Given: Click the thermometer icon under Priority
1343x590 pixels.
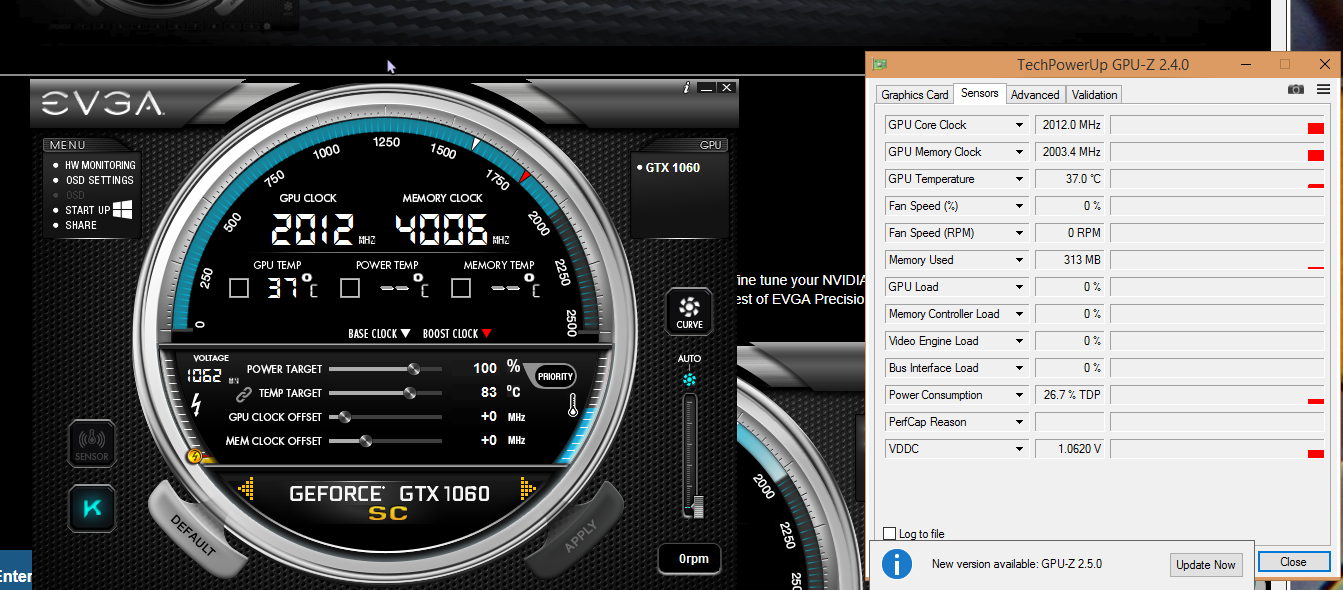Looking at the screenshot, I should point(573,407).
